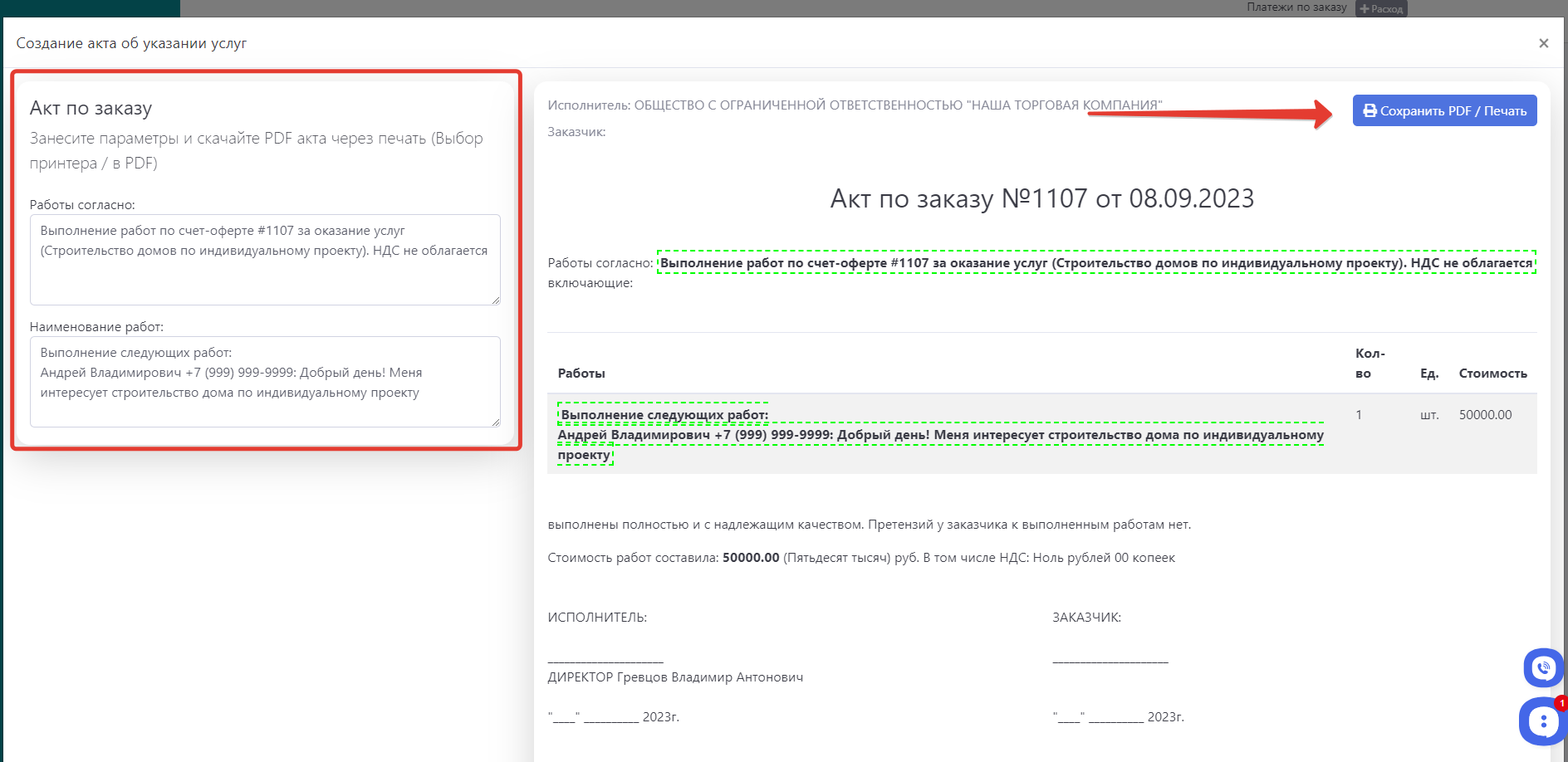Click the Кол-во column header
Image resolution: width=1568 pixels, height=762 pixels.
(x=1370, y=364)
